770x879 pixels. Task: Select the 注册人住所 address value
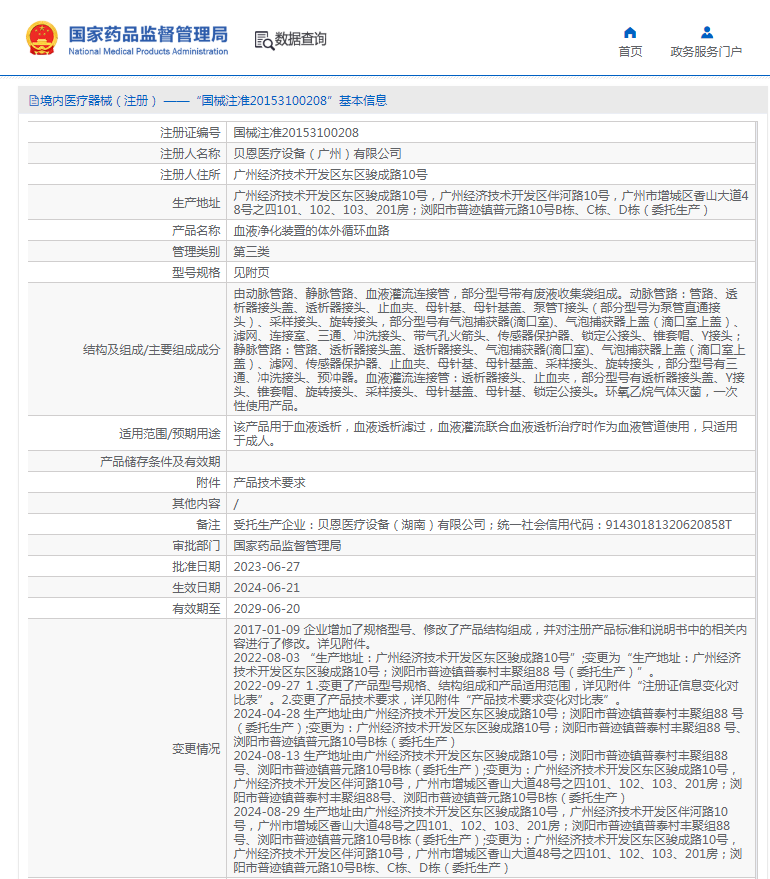(x=331, y=175)
